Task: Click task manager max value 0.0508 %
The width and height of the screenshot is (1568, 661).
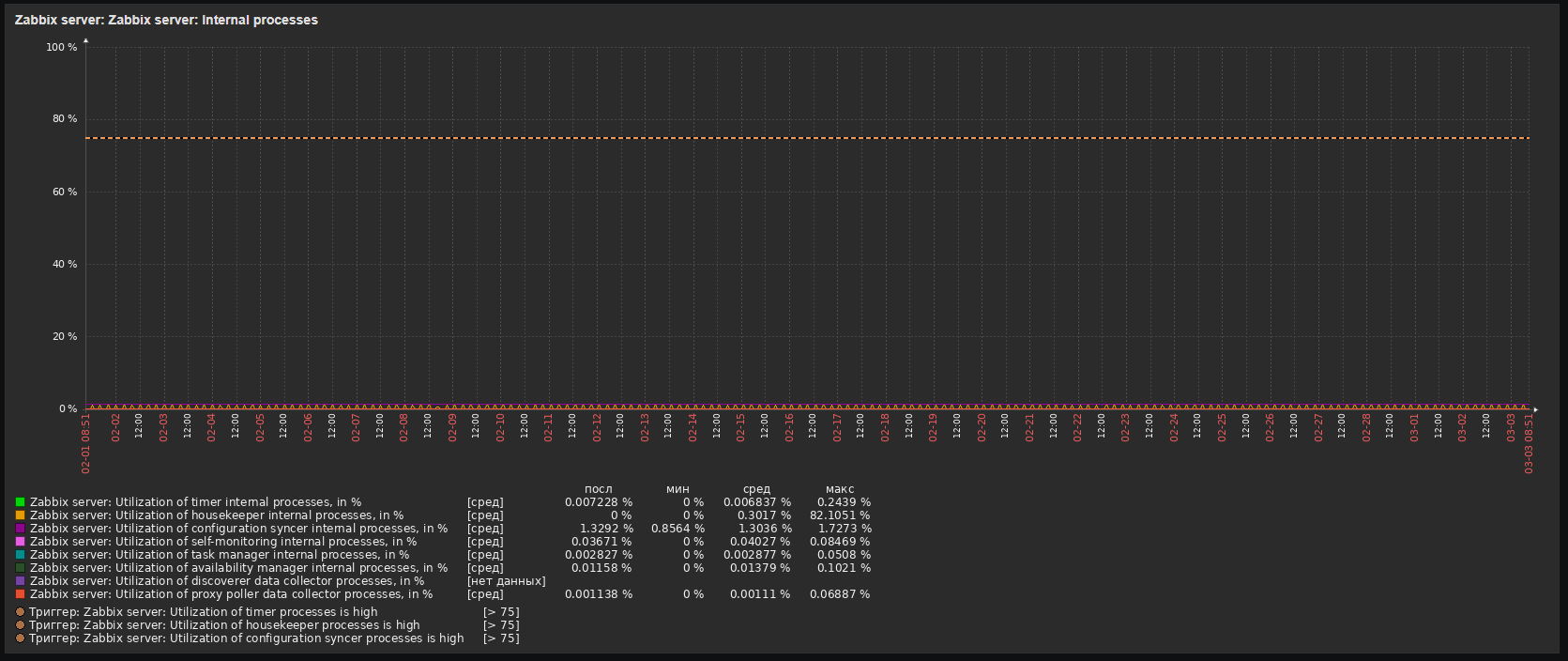Action: (844, 555)
